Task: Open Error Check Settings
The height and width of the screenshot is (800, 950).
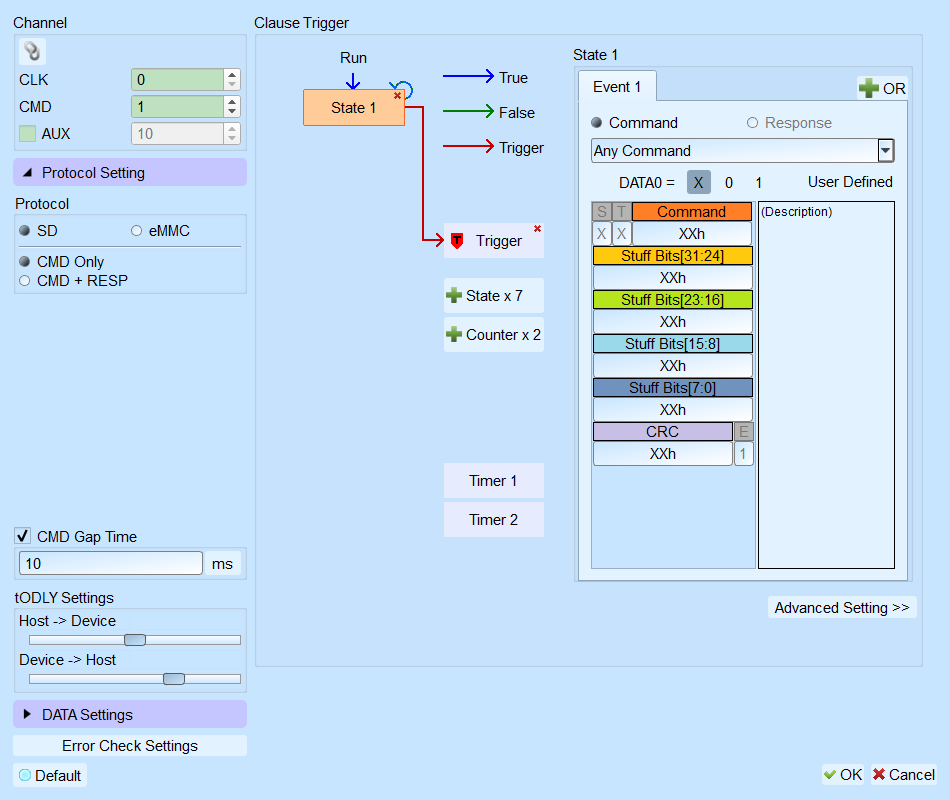Action: pyautogui.click(x=130, y=745)
